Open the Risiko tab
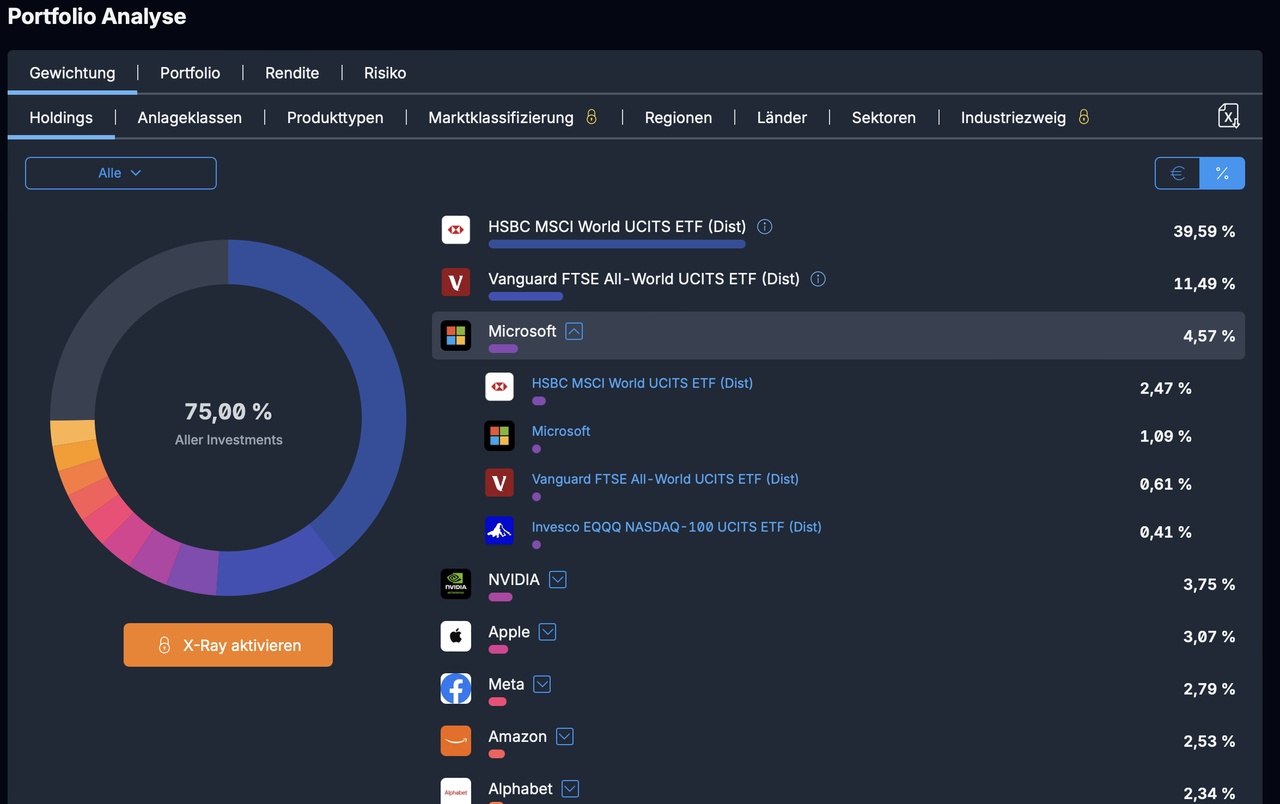1280x804 pixels. pos(385,73)
